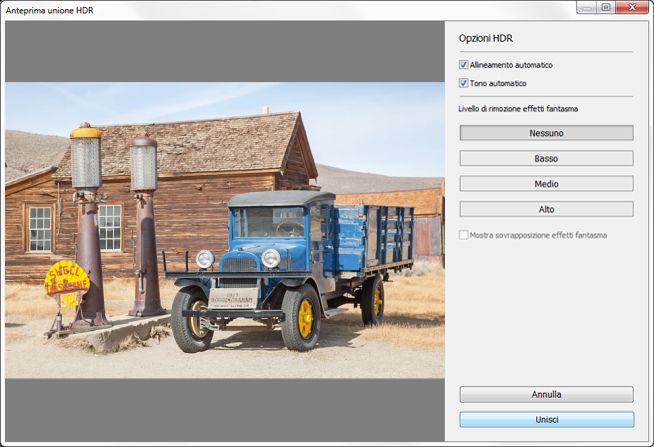Uncheck the Tono automatico checkbox
Viewport: 654px width, 447px height.
463,83
